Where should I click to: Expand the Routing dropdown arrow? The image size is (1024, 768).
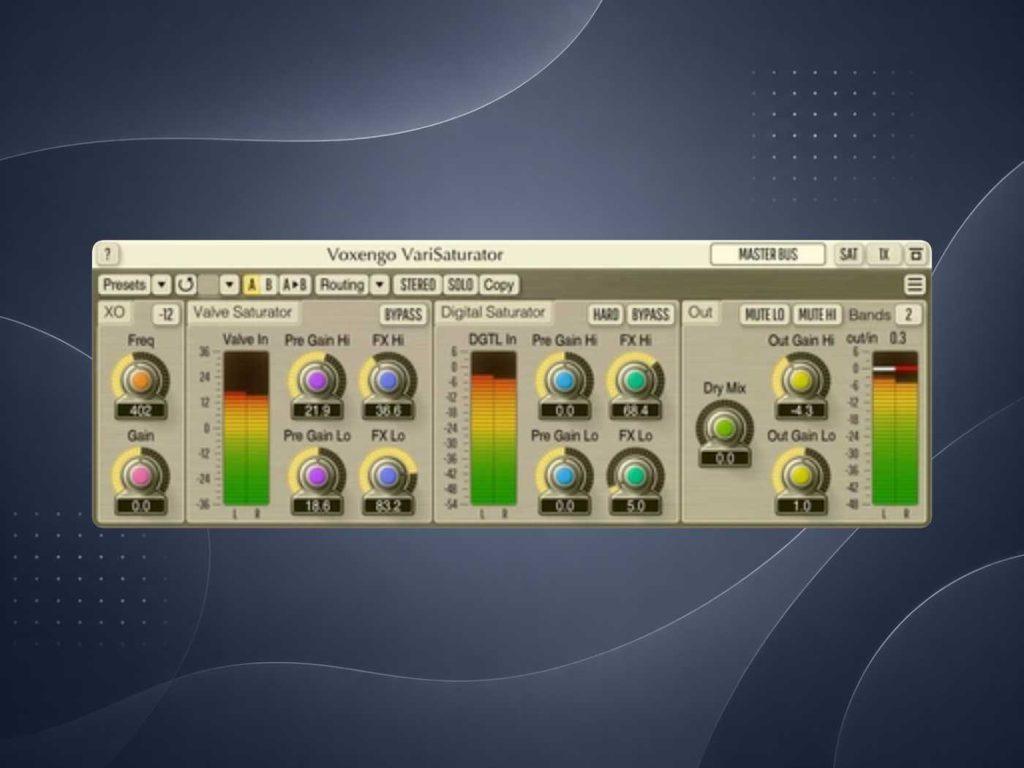379,285
